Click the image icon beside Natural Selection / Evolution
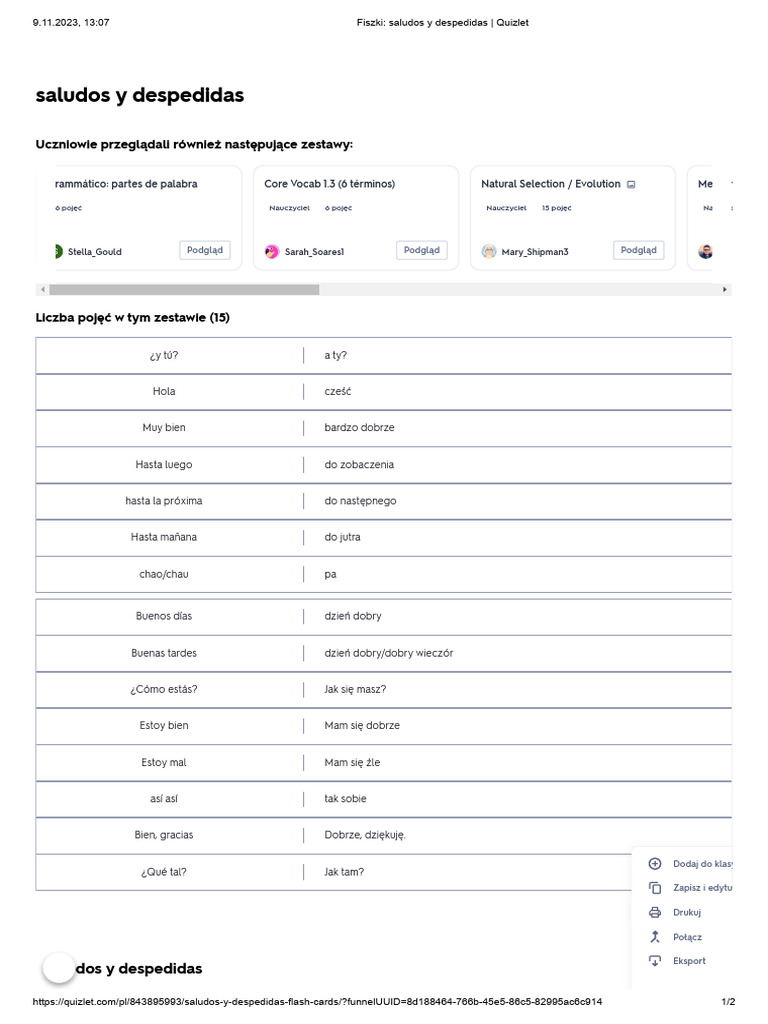 [x=631, y=185]
